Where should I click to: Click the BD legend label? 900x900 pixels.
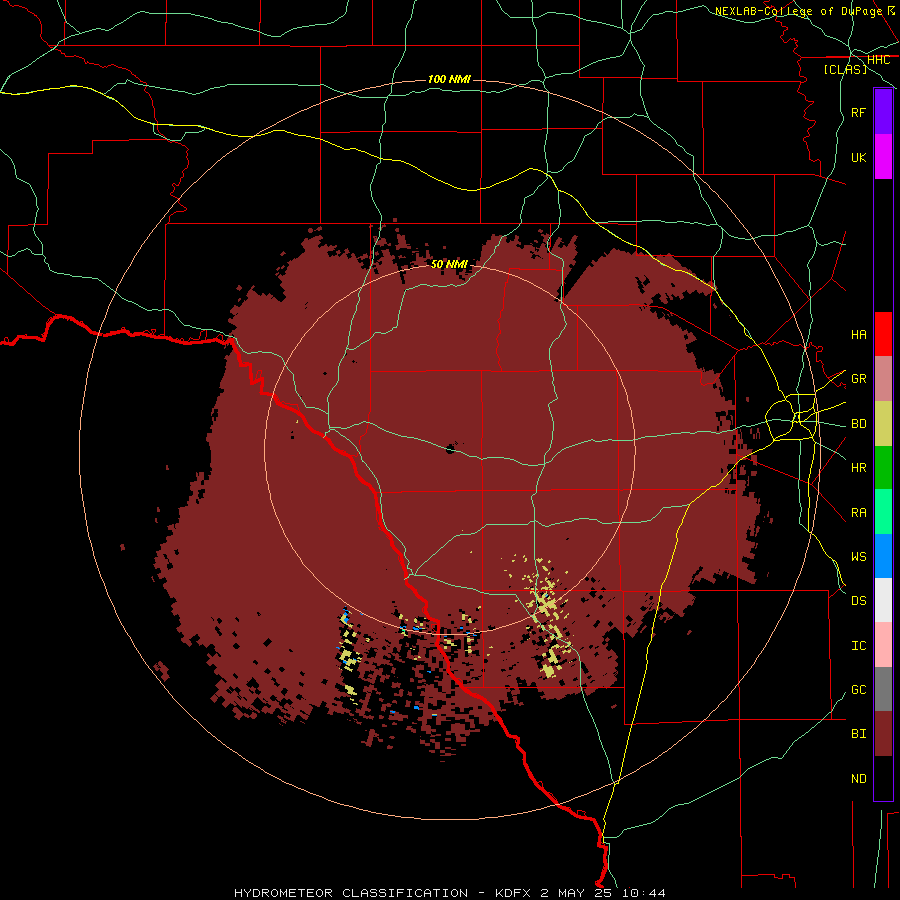coord(858,424)
